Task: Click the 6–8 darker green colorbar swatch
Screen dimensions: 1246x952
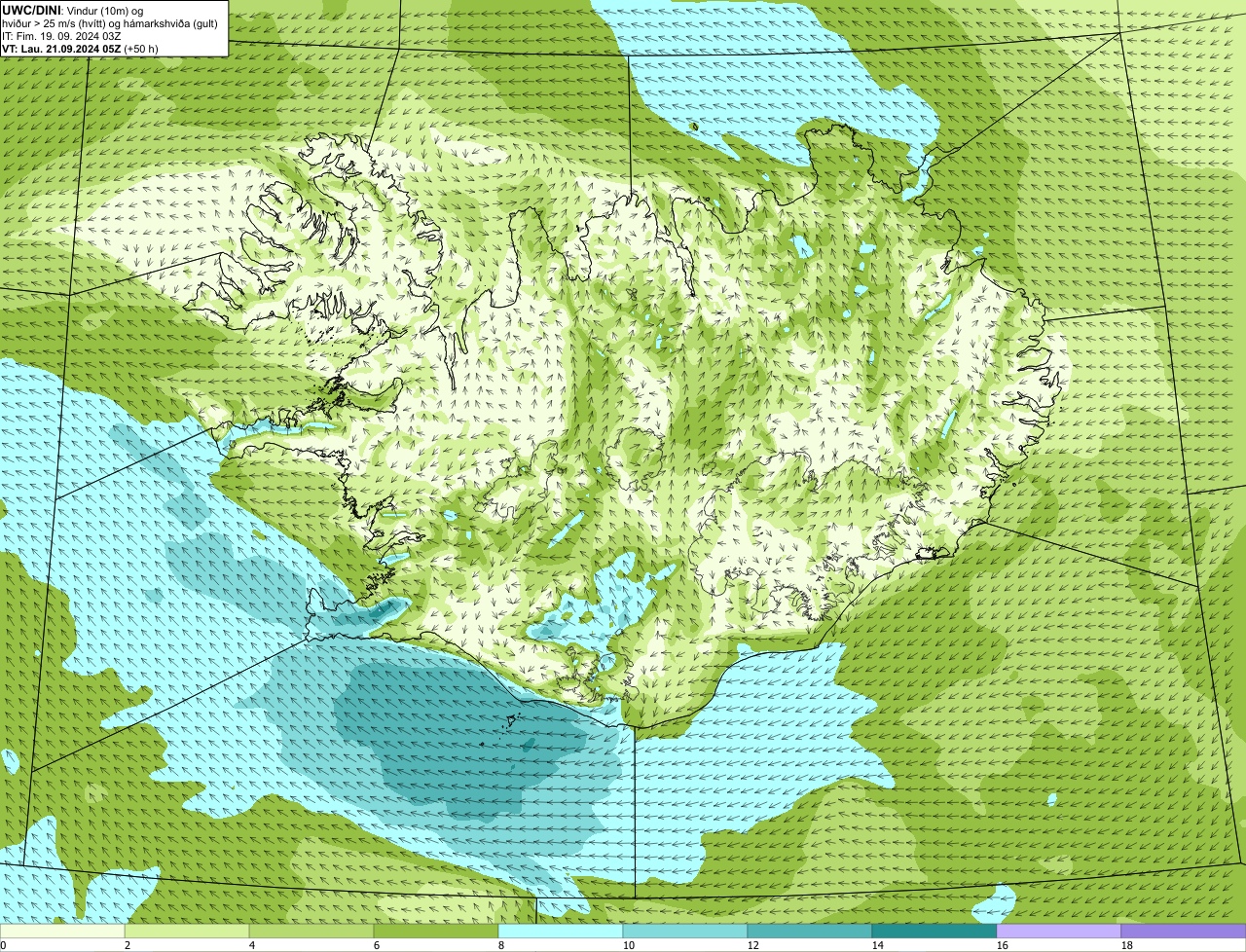Action: 436,932
